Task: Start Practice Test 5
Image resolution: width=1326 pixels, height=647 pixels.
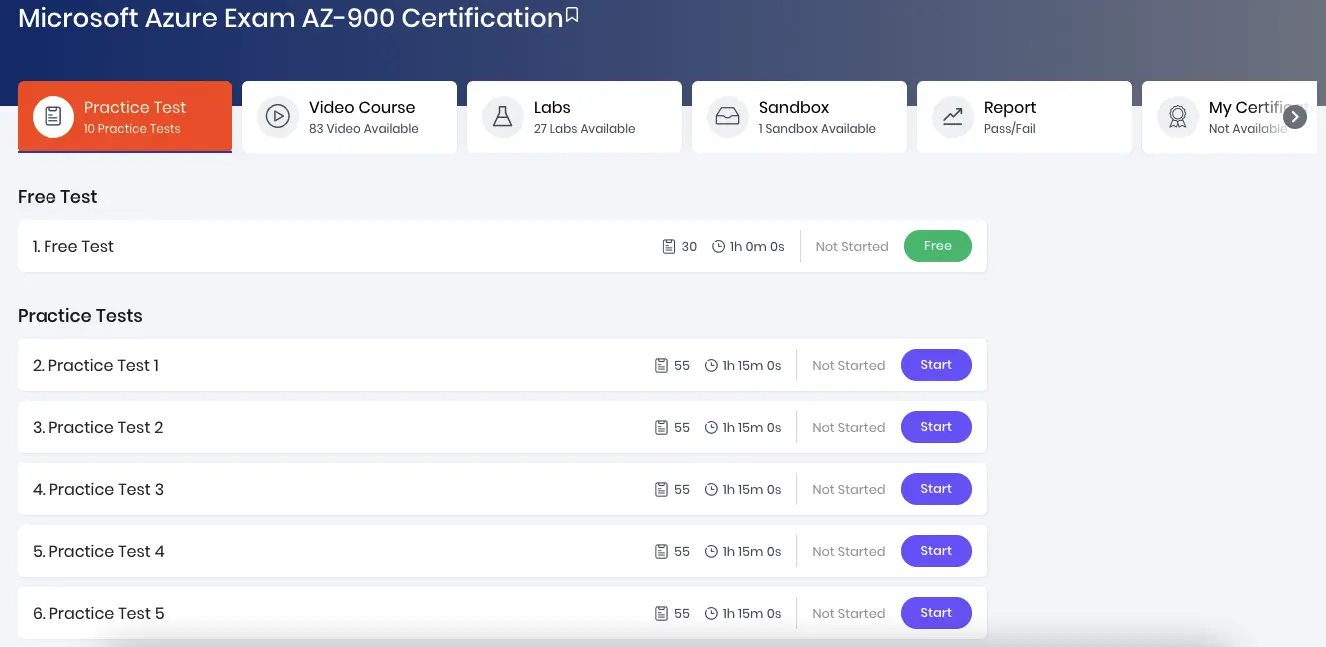Action: pos(936,613)
